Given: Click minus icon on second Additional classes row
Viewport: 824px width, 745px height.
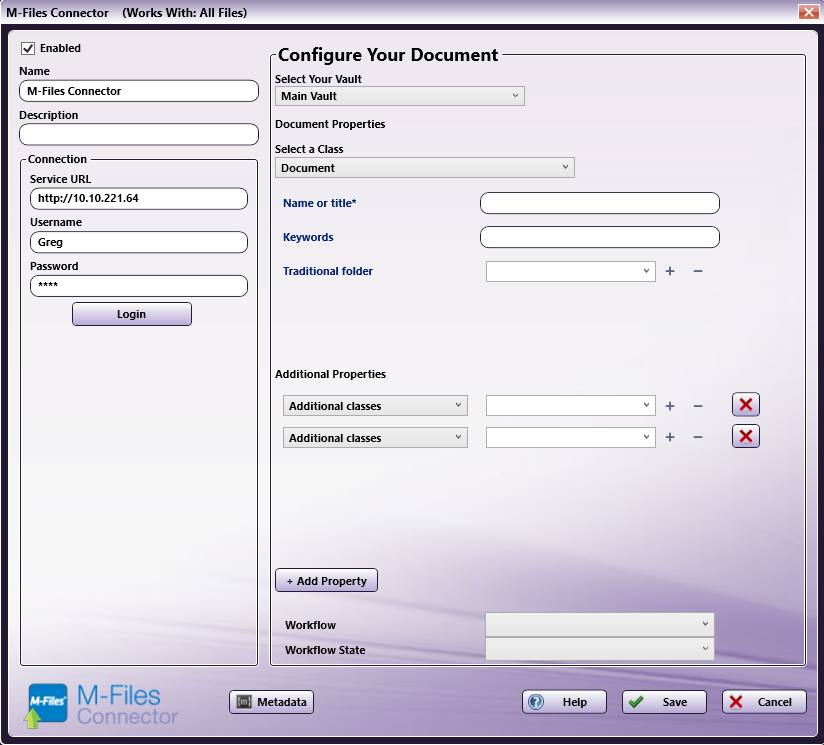Looking at the screenshot, I should pos(698,437).
